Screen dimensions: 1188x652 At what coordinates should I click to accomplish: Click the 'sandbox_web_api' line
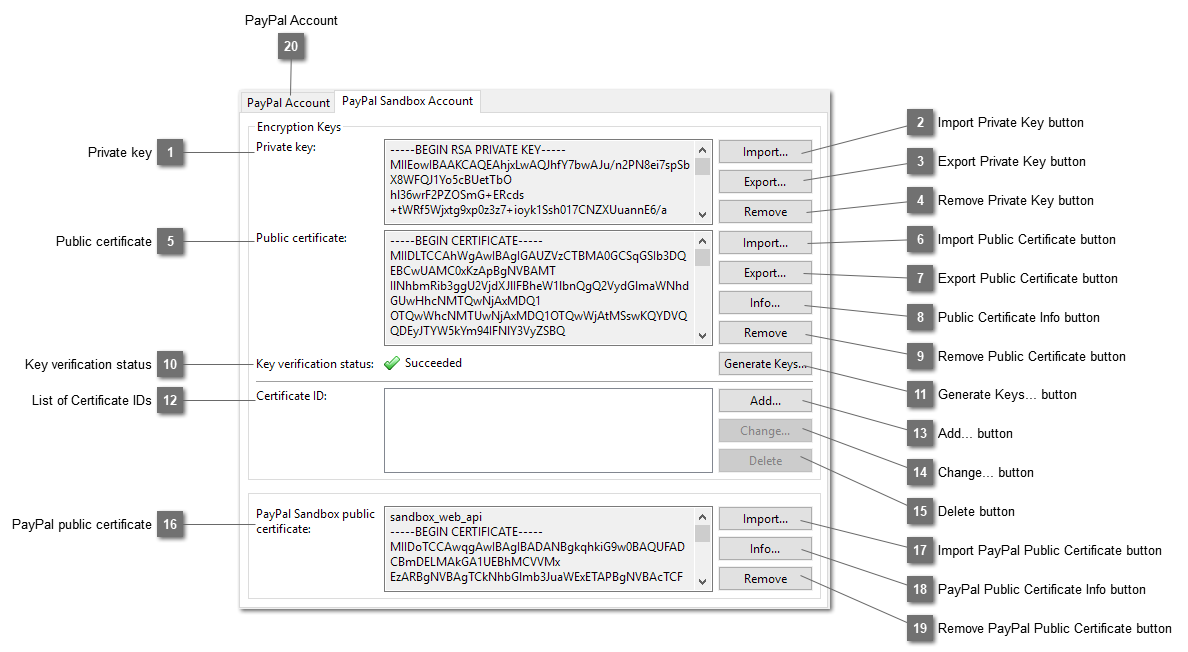pyautogui.click(x=436, y=517)
